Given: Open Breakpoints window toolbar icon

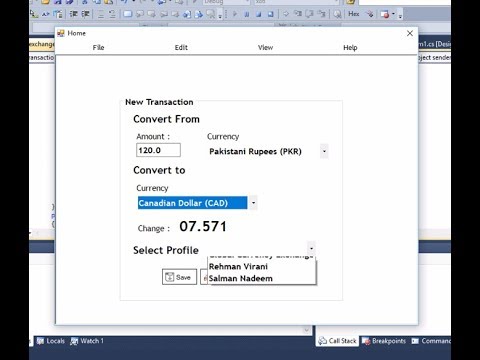Looking at the screenshot, I should [385, 14].
